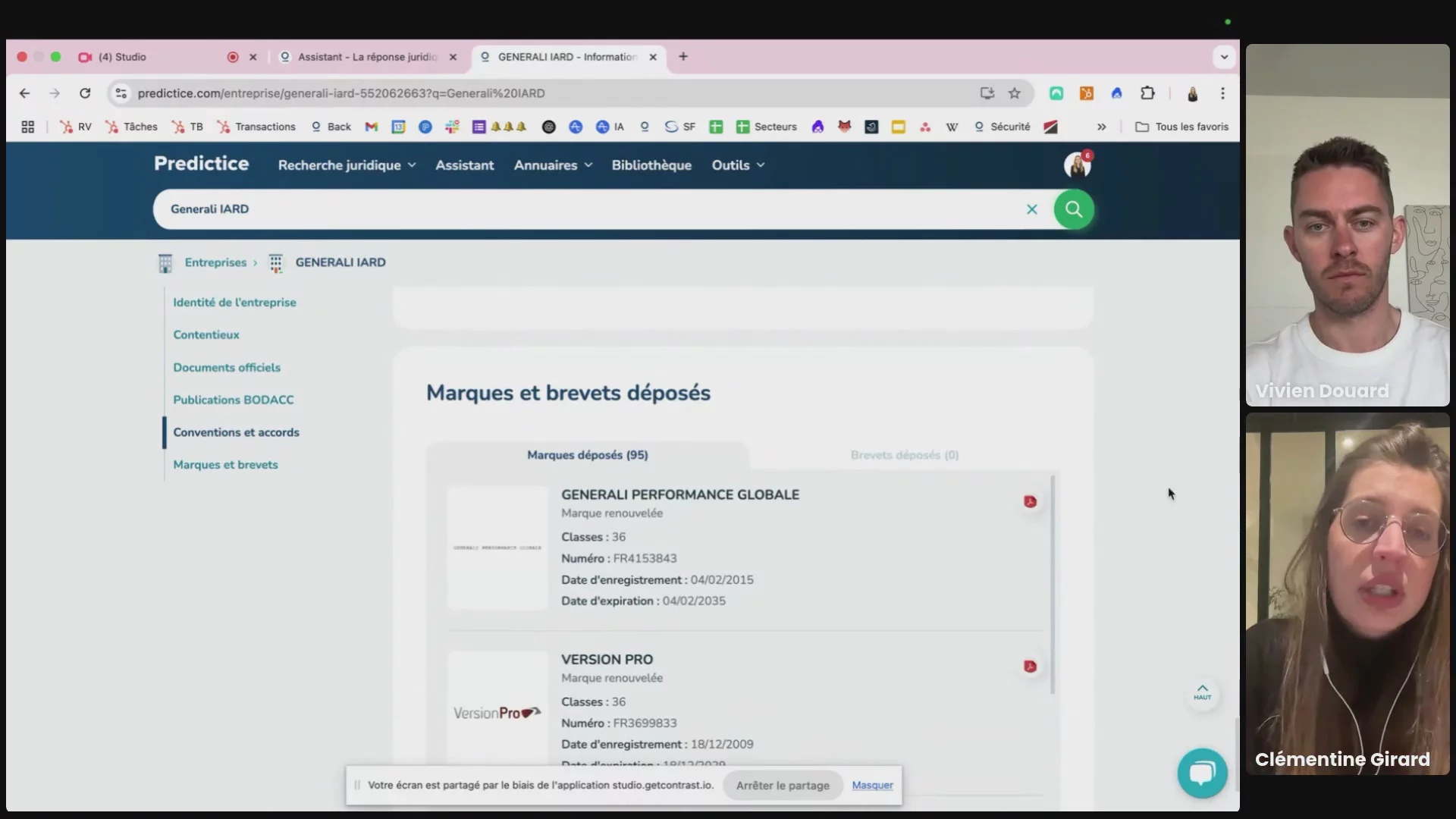Viewport: 1456px width, 819px height.
Task: Open the GENERALI PERFORMANCE GLOBALE logo thumbnail
Action: point(497,548)
